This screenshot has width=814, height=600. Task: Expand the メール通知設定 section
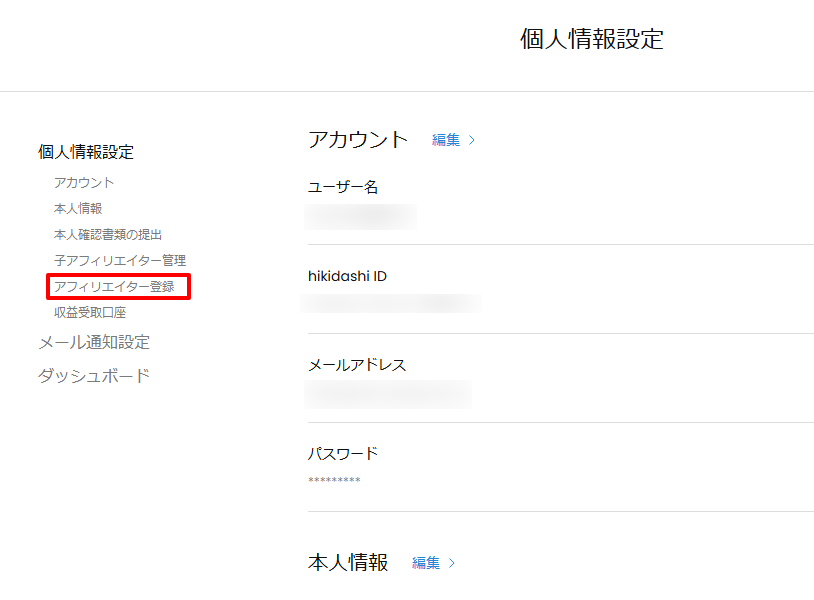pyautogui.click(x=94, y=342)
